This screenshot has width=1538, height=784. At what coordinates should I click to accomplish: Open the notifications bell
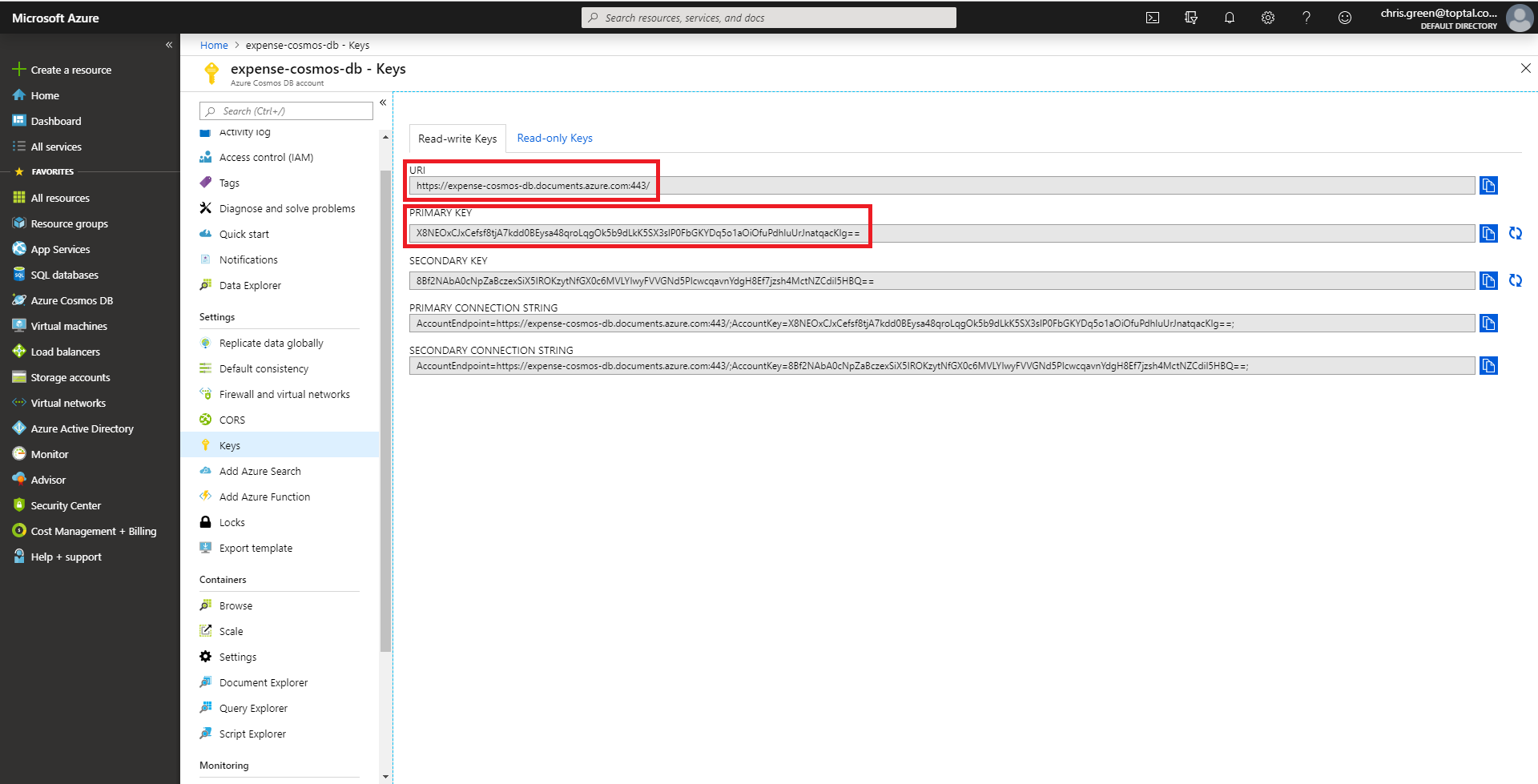(1229, 18)
